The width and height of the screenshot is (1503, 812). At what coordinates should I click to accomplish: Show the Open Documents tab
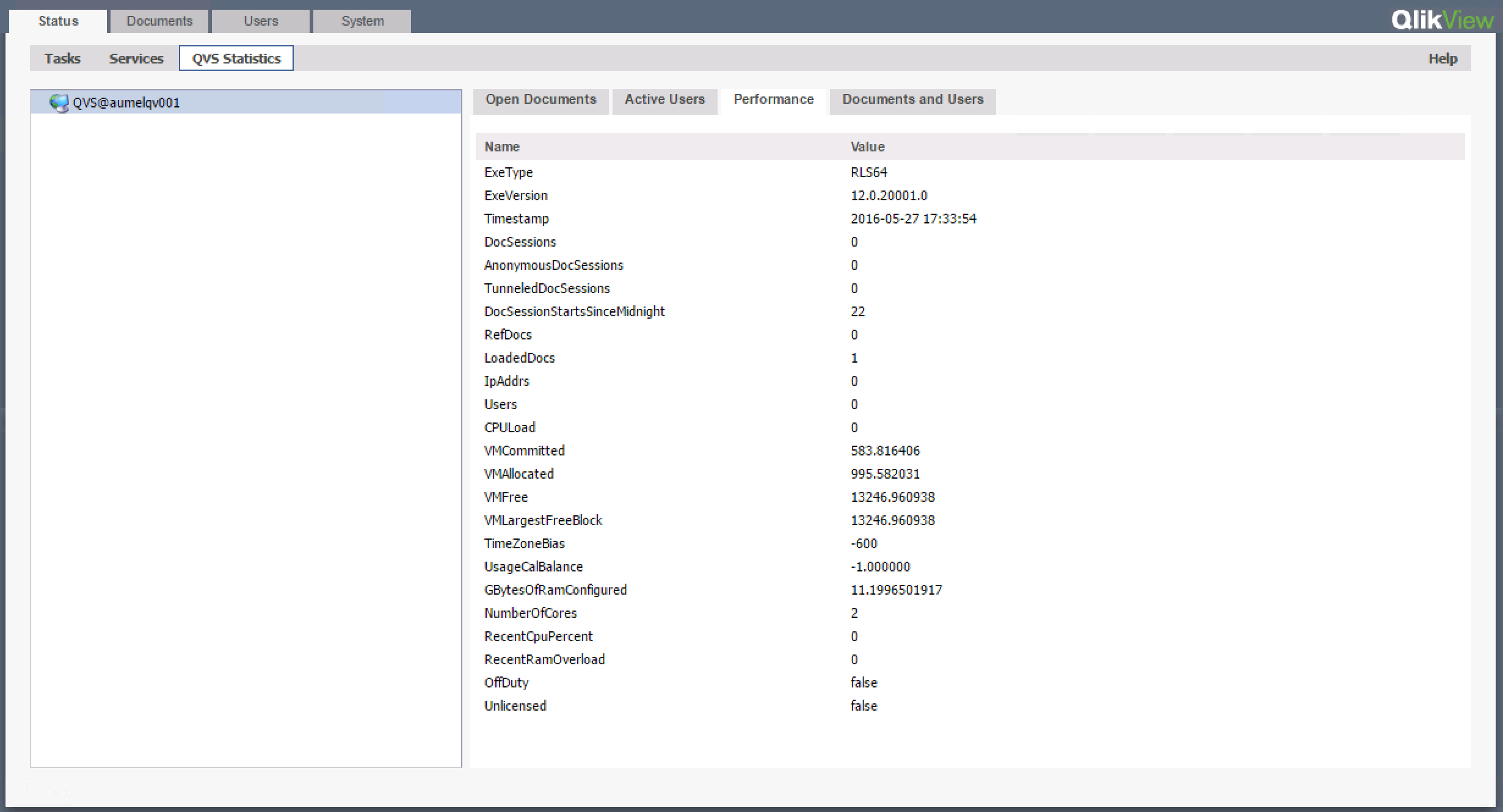(540, 100)
